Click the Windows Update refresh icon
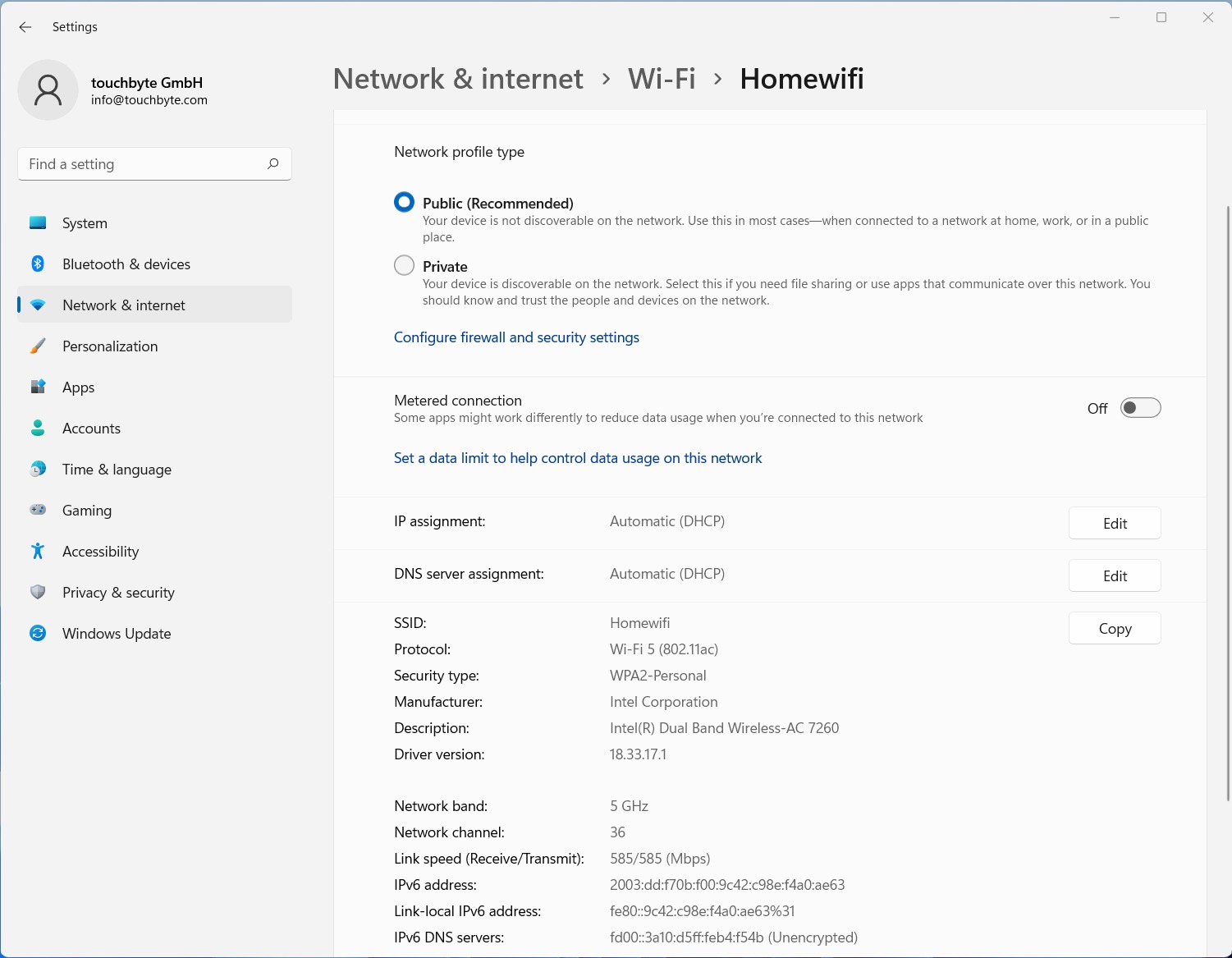 (x=38, y=634)
